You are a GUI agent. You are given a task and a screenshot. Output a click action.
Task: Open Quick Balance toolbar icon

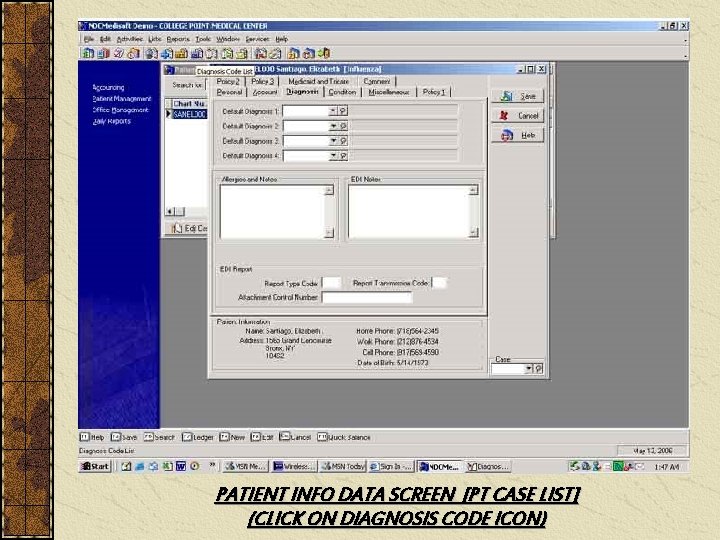coord(275,54)
